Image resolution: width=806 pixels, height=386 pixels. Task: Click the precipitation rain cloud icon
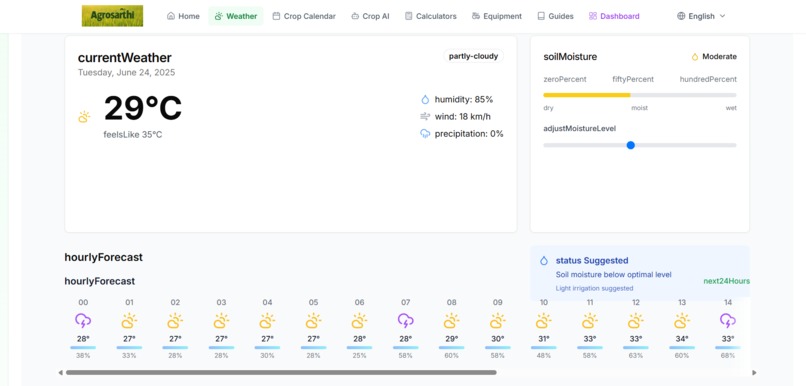[425, 134]
